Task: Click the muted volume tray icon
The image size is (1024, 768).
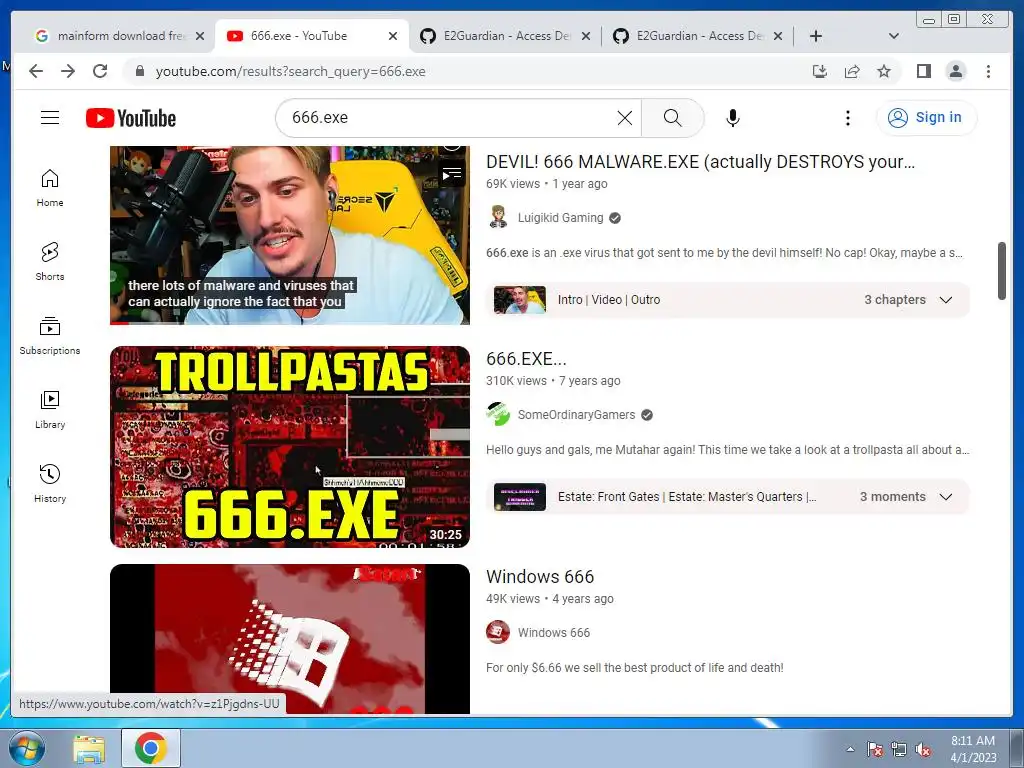Action: [923, 750]
